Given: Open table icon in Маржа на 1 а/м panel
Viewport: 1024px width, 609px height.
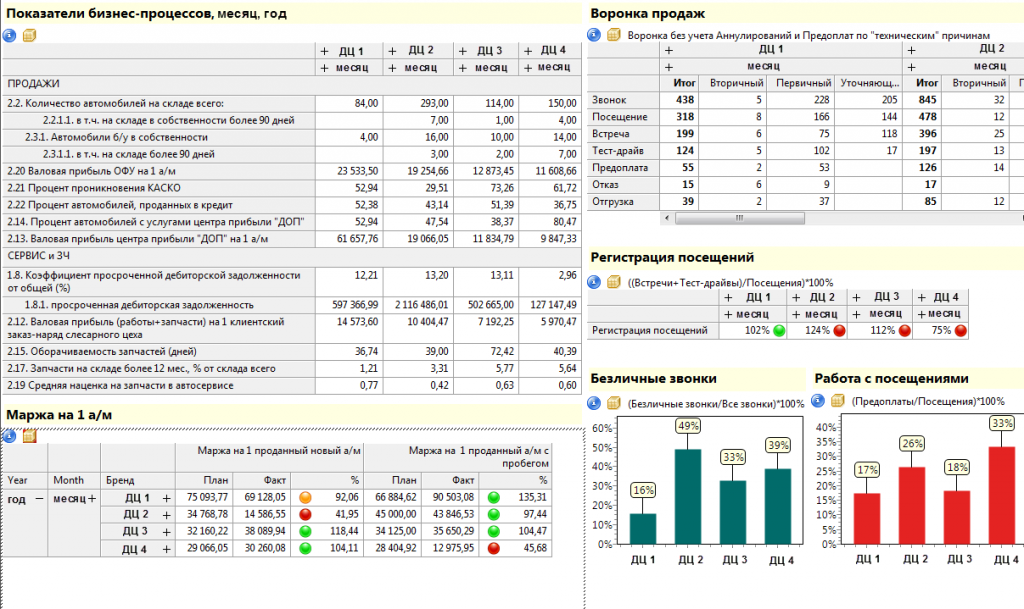Looking at the screenshot, I should [29, 435].
